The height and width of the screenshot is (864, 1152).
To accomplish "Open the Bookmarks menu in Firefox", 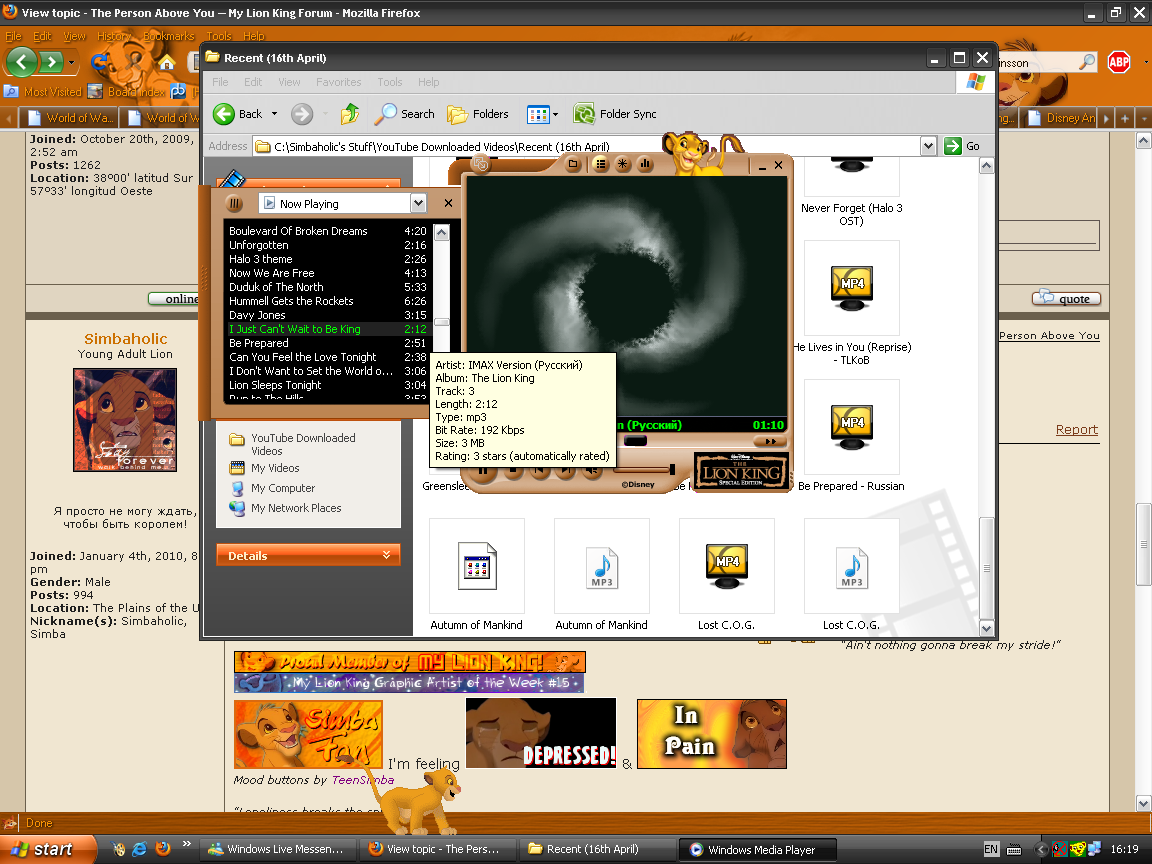I will 168,36.
